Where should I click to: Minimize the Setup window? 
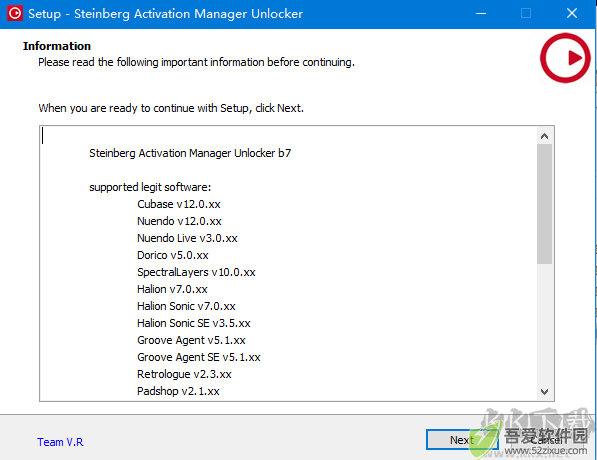click(481, 14)
